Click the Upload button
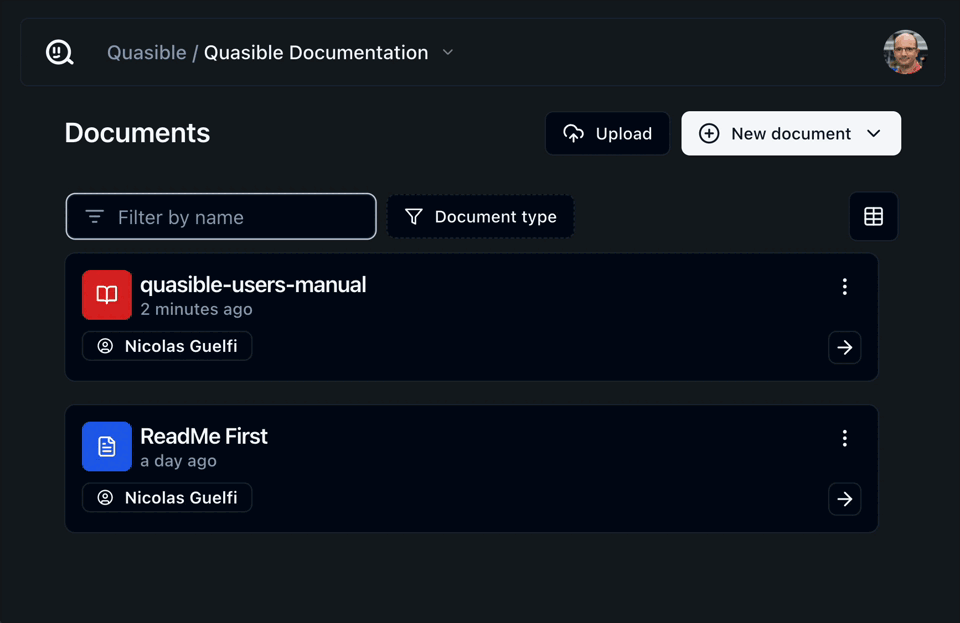960x623 pixels. (608, 134)
